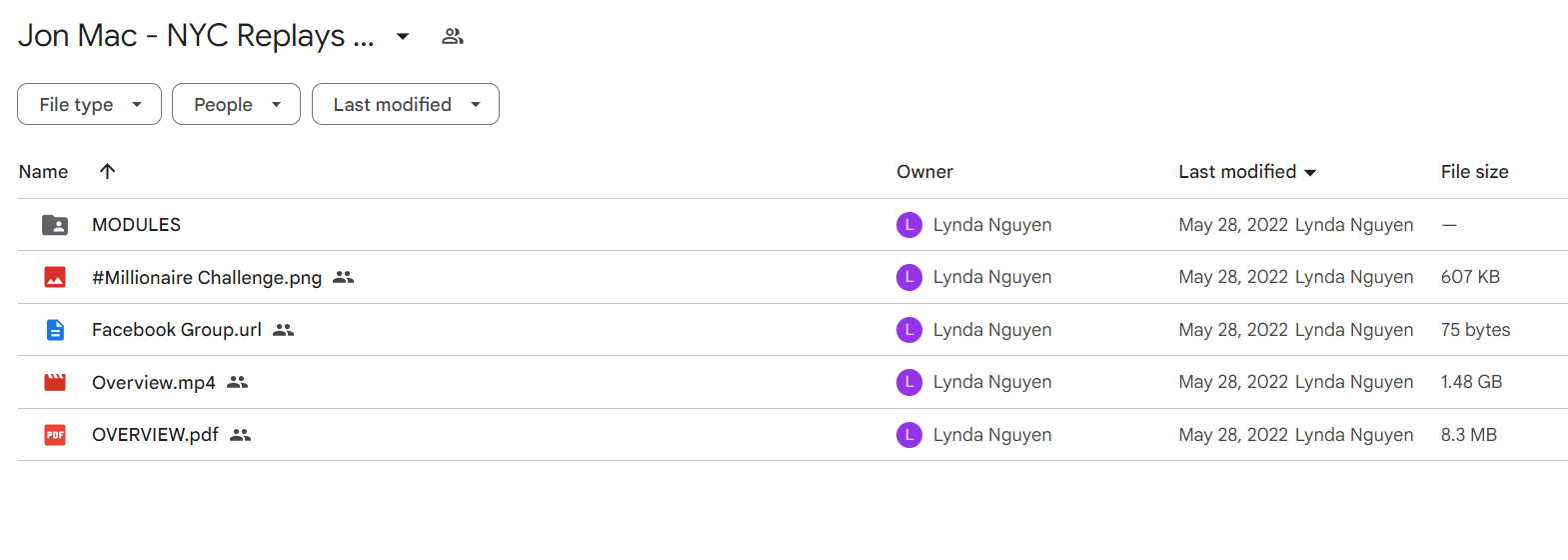Click shared icon beside Facebook Group.url name
The height and width of the screenshot is (560, 1568).
284,330
